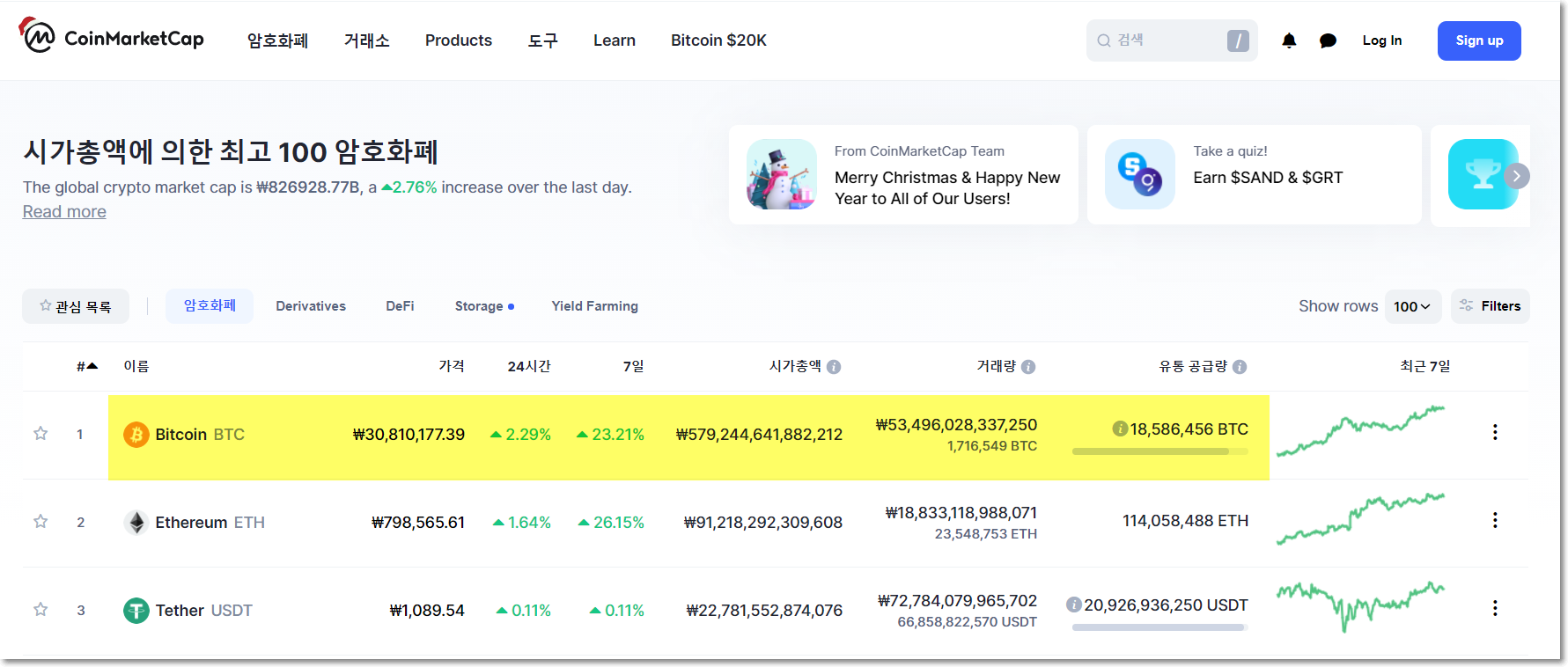Click the Tether supply progress bar
Screen dimensions: 1568x667
coord(1159,627)
